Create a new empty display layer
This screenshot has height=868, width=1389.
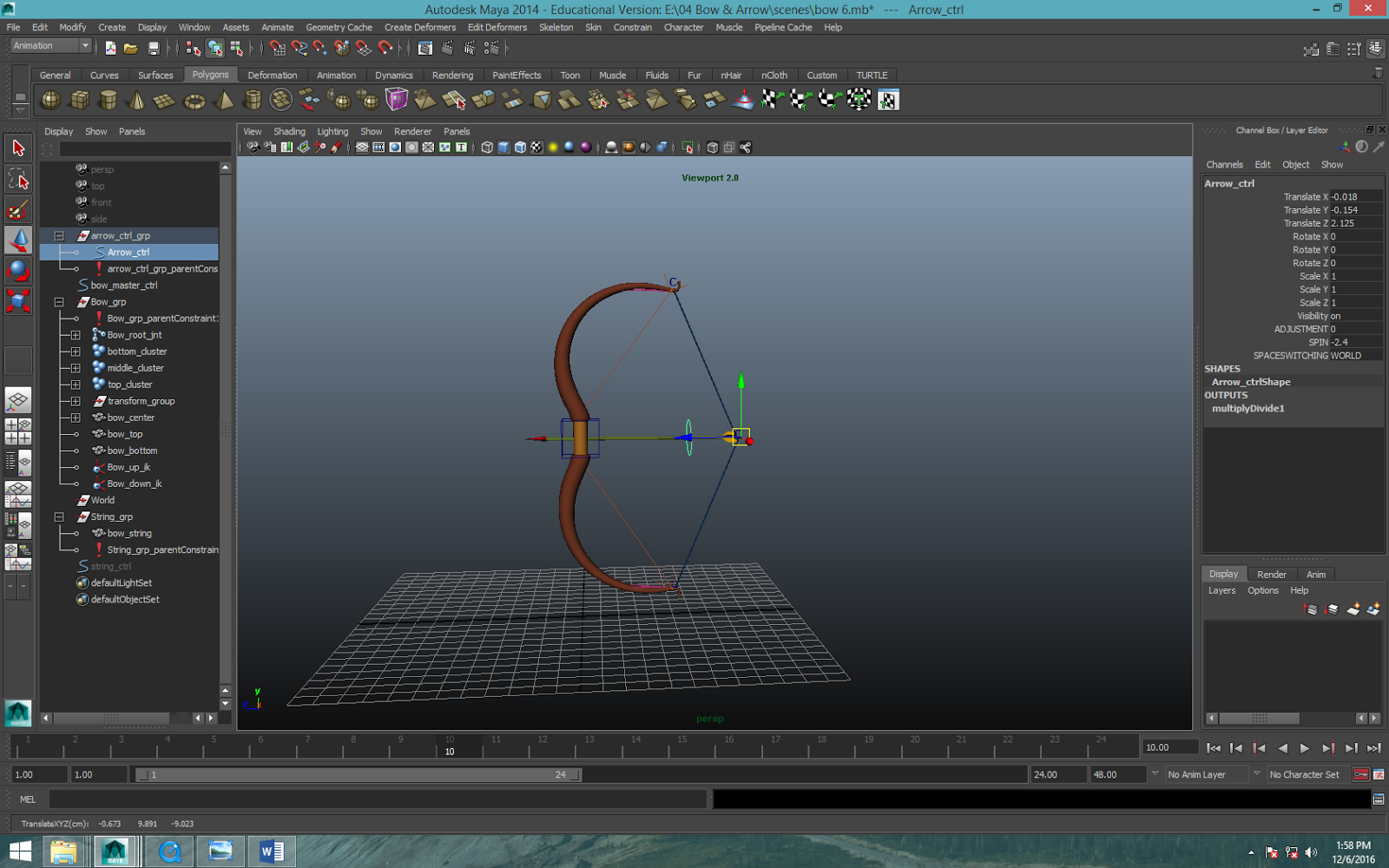click(1353, 609)
